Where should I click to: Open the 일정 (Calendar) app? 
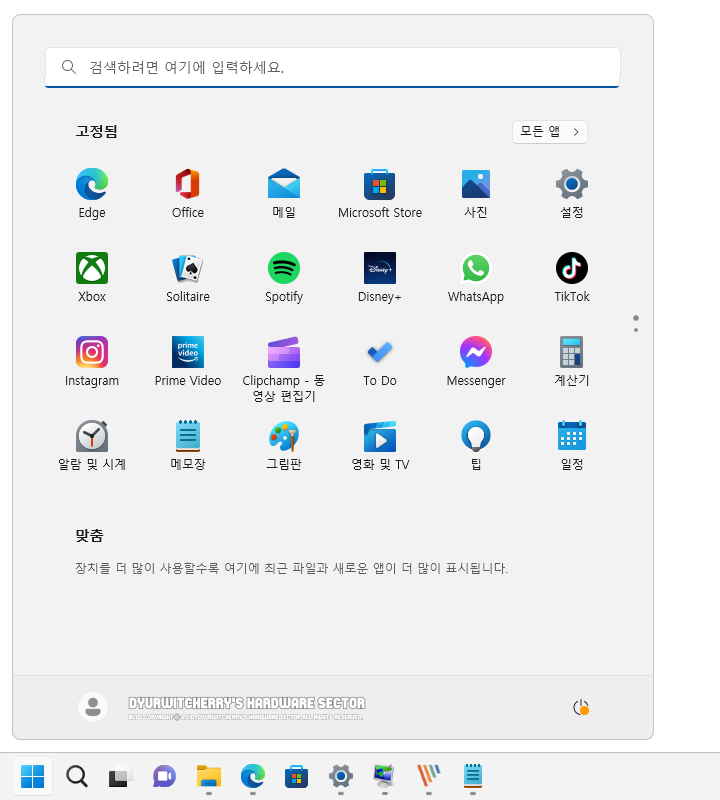click(572, 445)
